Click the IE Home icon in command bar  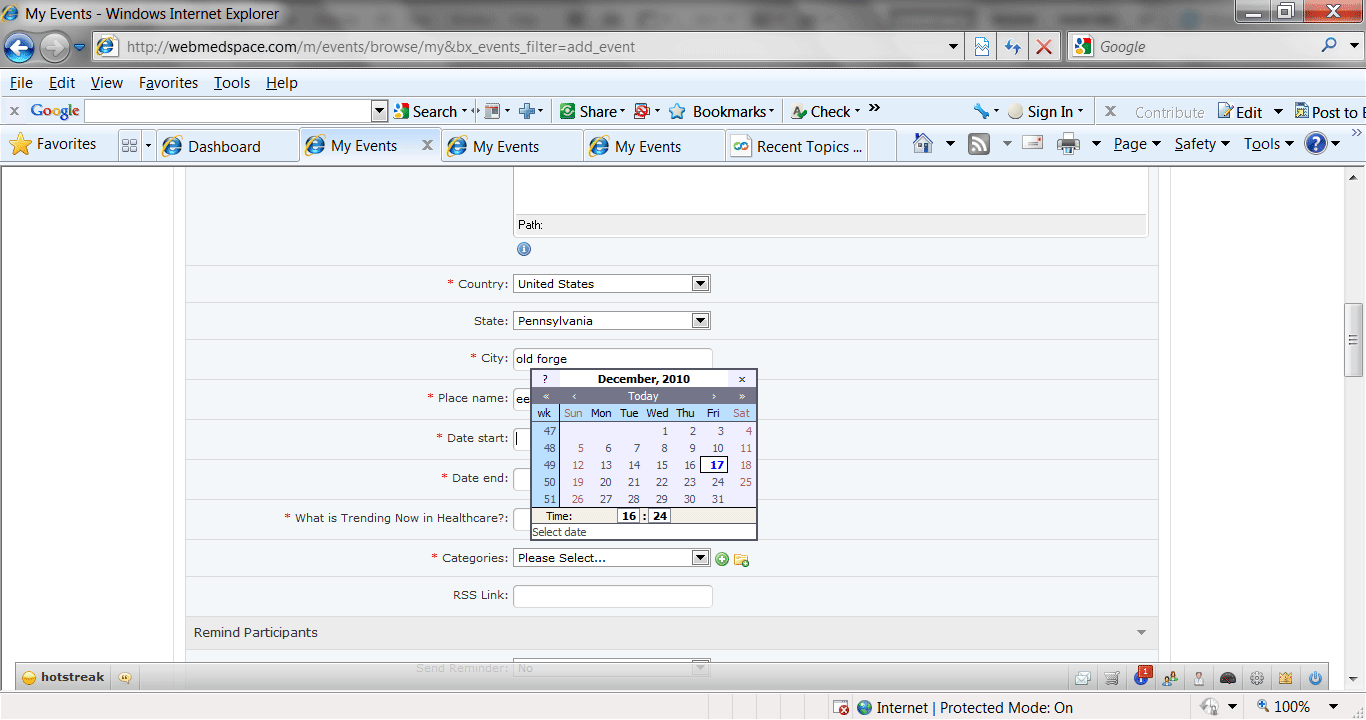[923, 144]
